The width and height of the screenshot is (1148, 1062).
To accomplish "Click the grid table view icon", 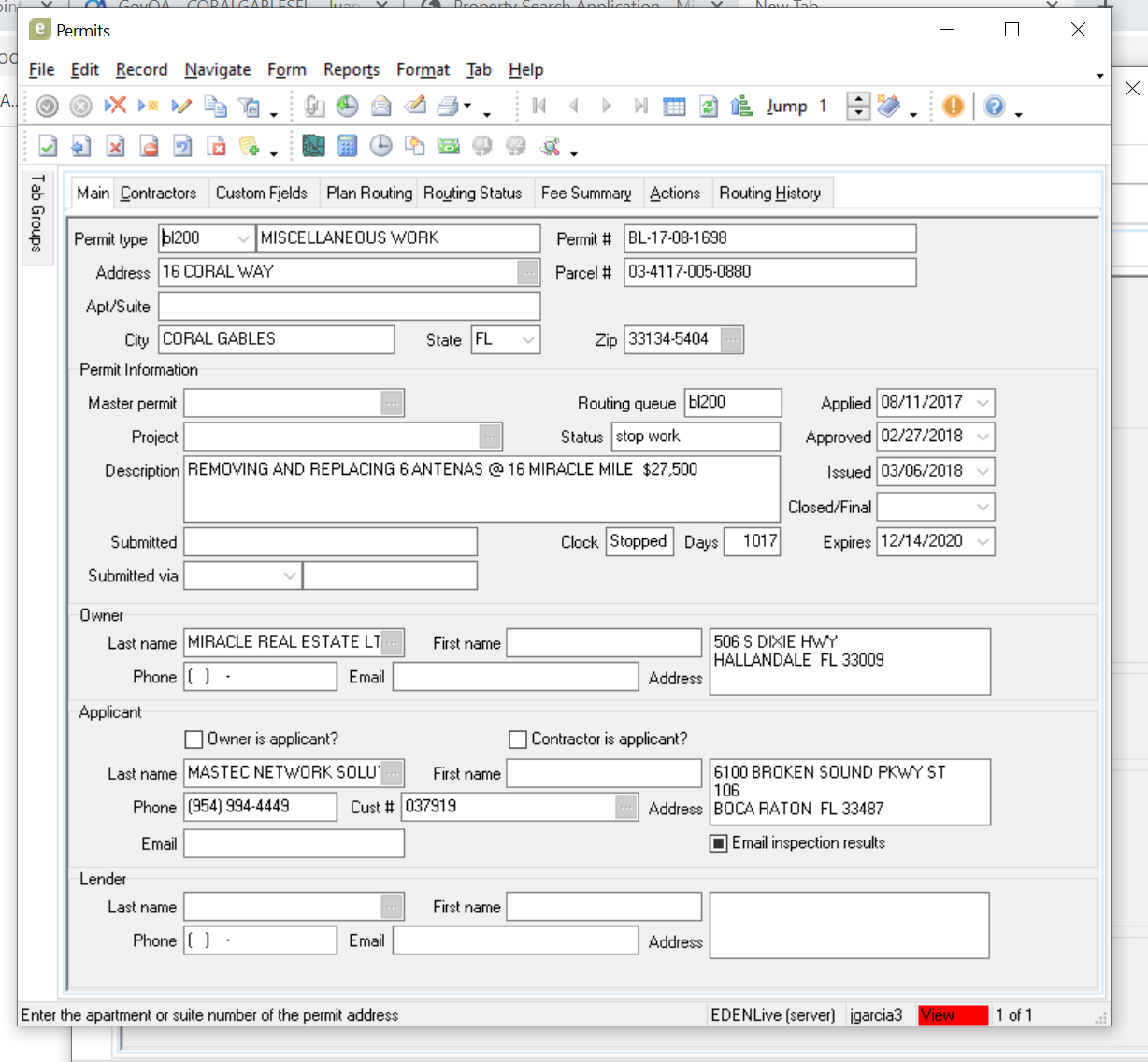I will click(674, 107).
